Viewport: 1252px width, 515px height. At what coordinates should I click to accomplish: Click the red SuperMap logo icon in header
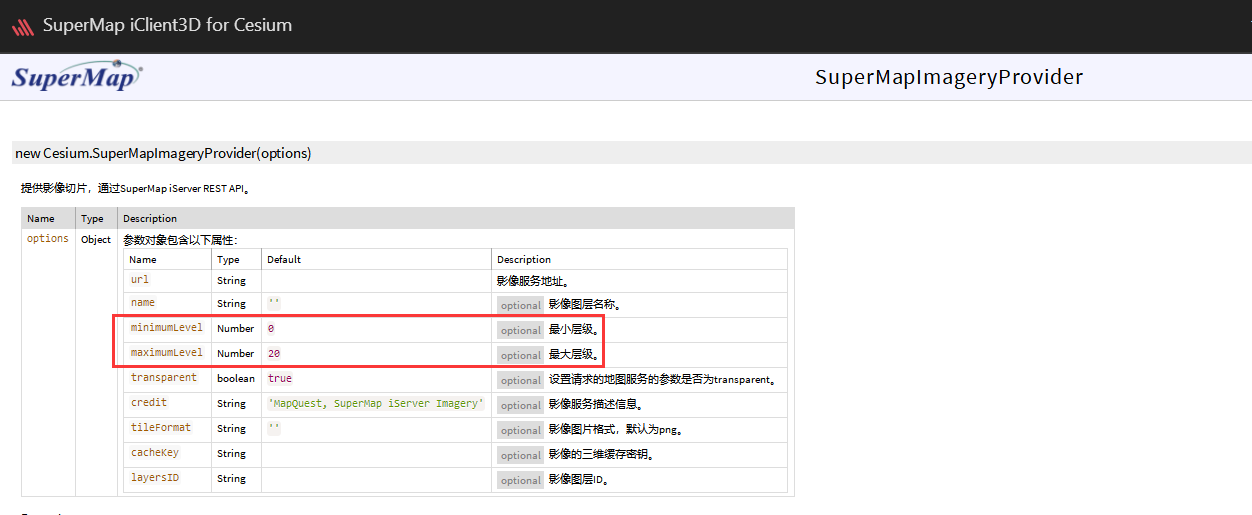click(22, 27)
